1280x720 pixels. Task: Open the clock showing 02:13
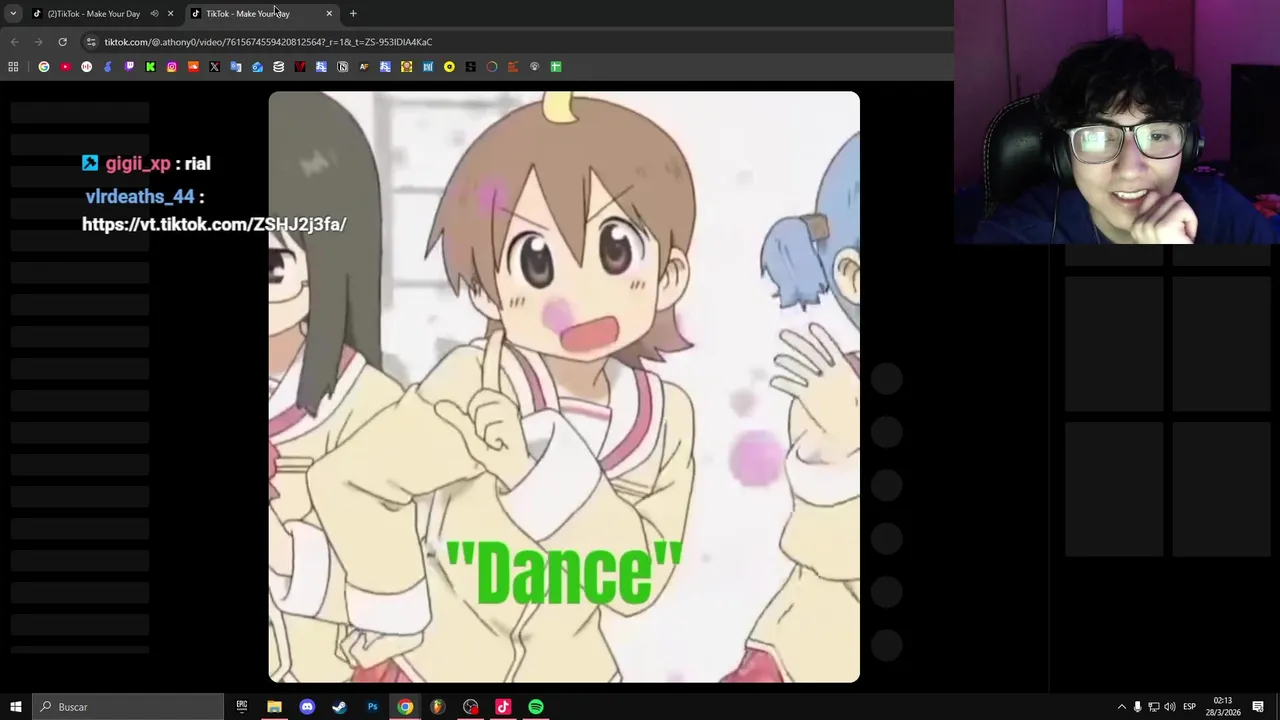click(x=1222, y=707)
